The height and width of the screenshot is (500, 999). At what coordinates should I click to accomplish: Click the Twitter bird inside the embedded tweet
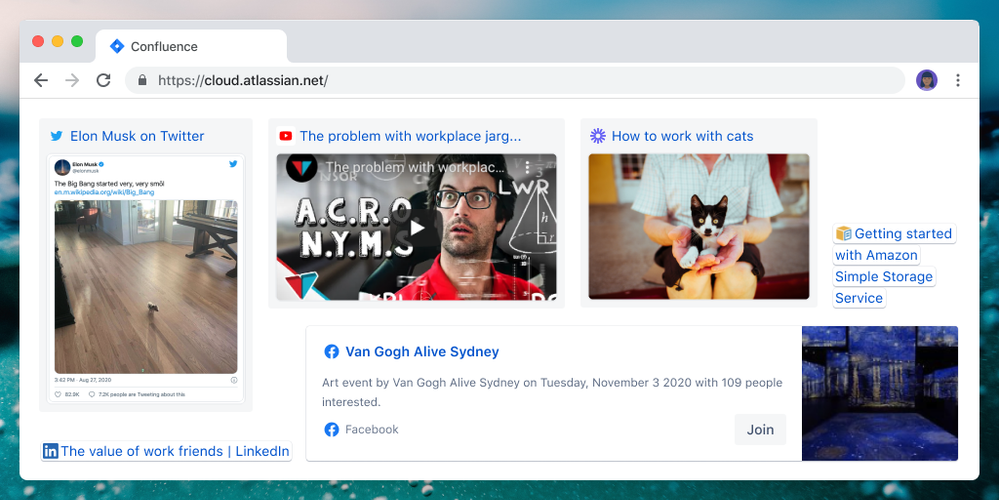233,164
